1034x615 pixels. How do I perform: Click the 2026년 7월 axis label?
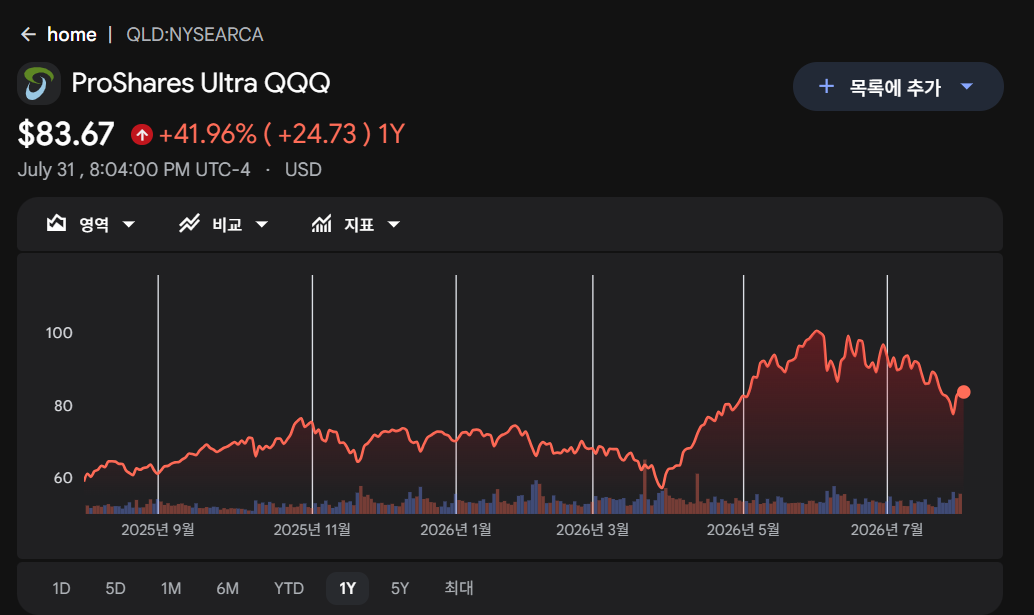(x=887, y=529)
